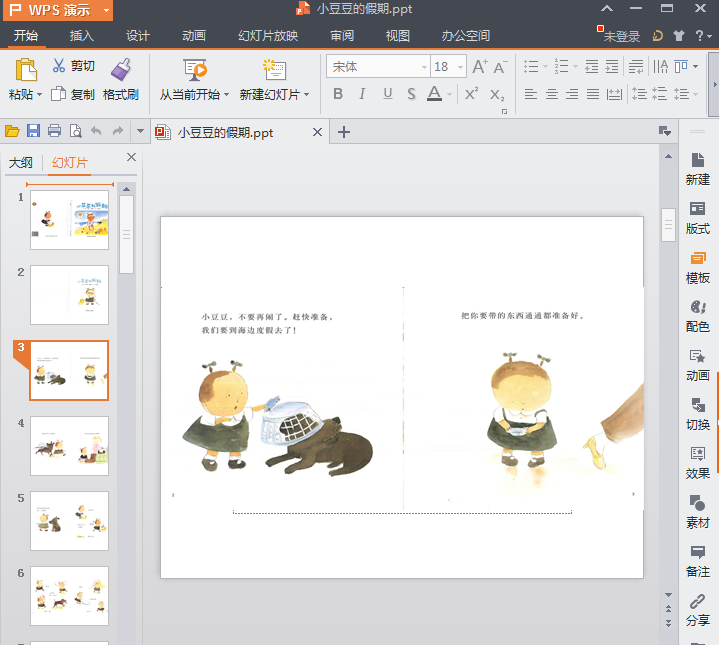Open the 备注 notes panel

pos(698,552)
